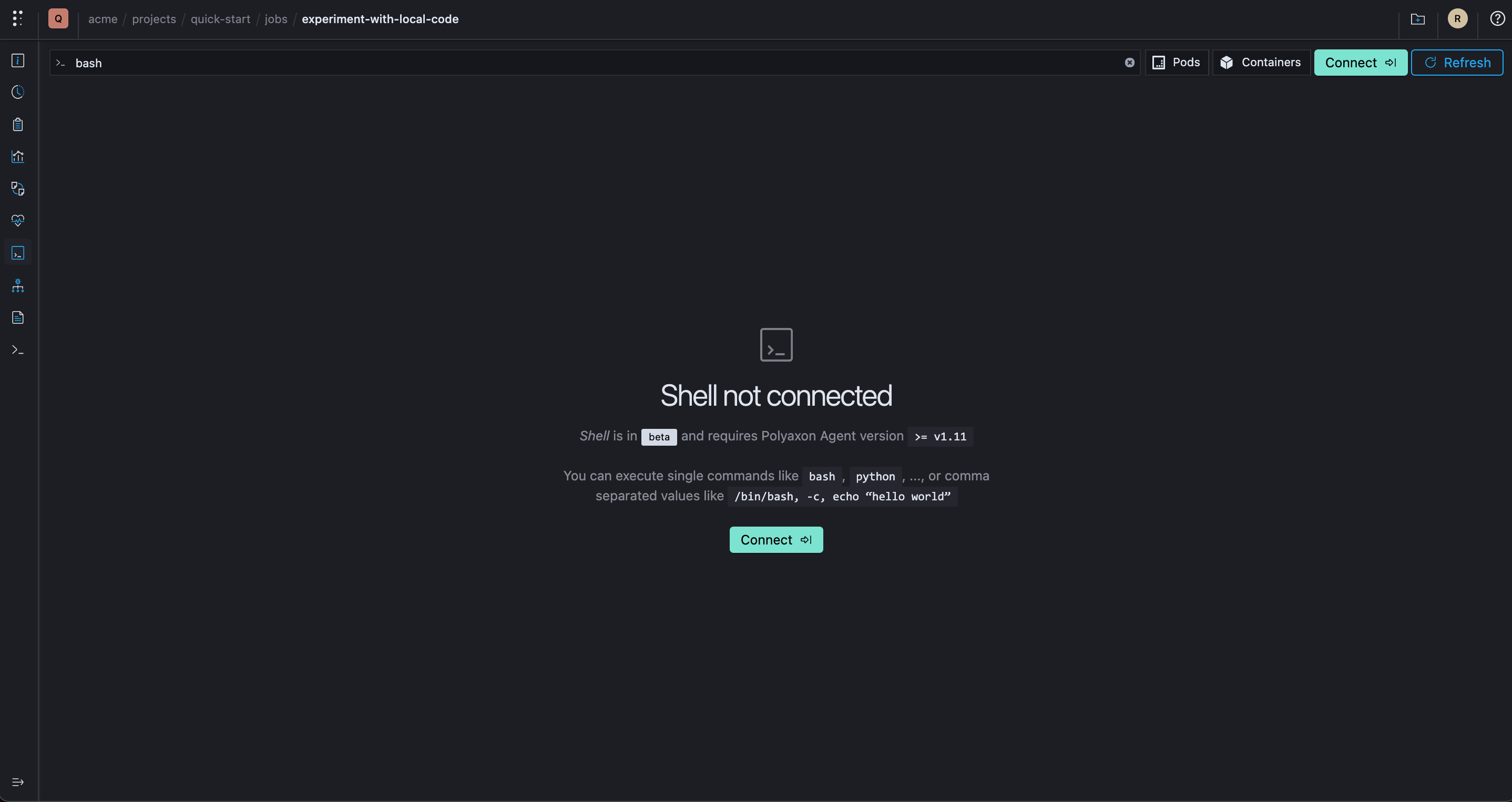Viewport: 1512px width, 802px height.
Task: Open the Resources heartbeat sidebar icon
Action: (18, 221)
